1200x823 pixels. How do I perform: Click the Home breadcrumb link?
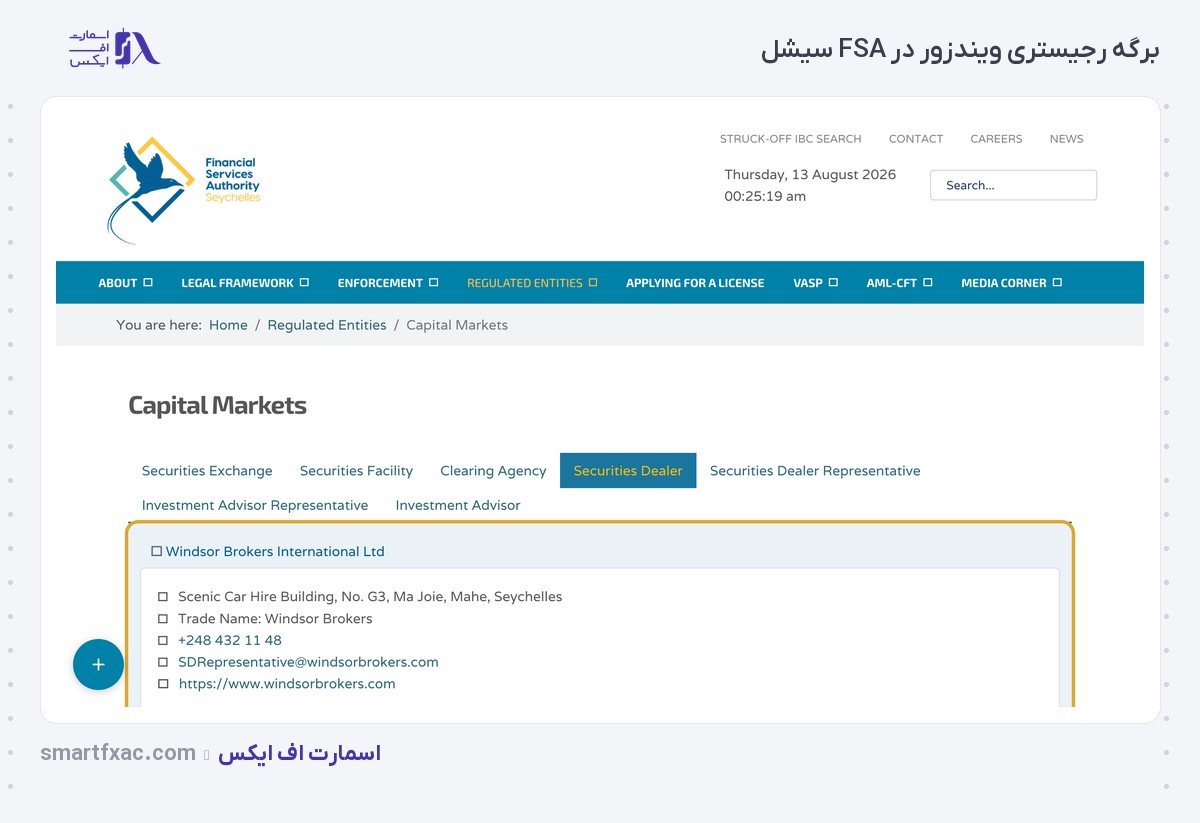(228, 325)
